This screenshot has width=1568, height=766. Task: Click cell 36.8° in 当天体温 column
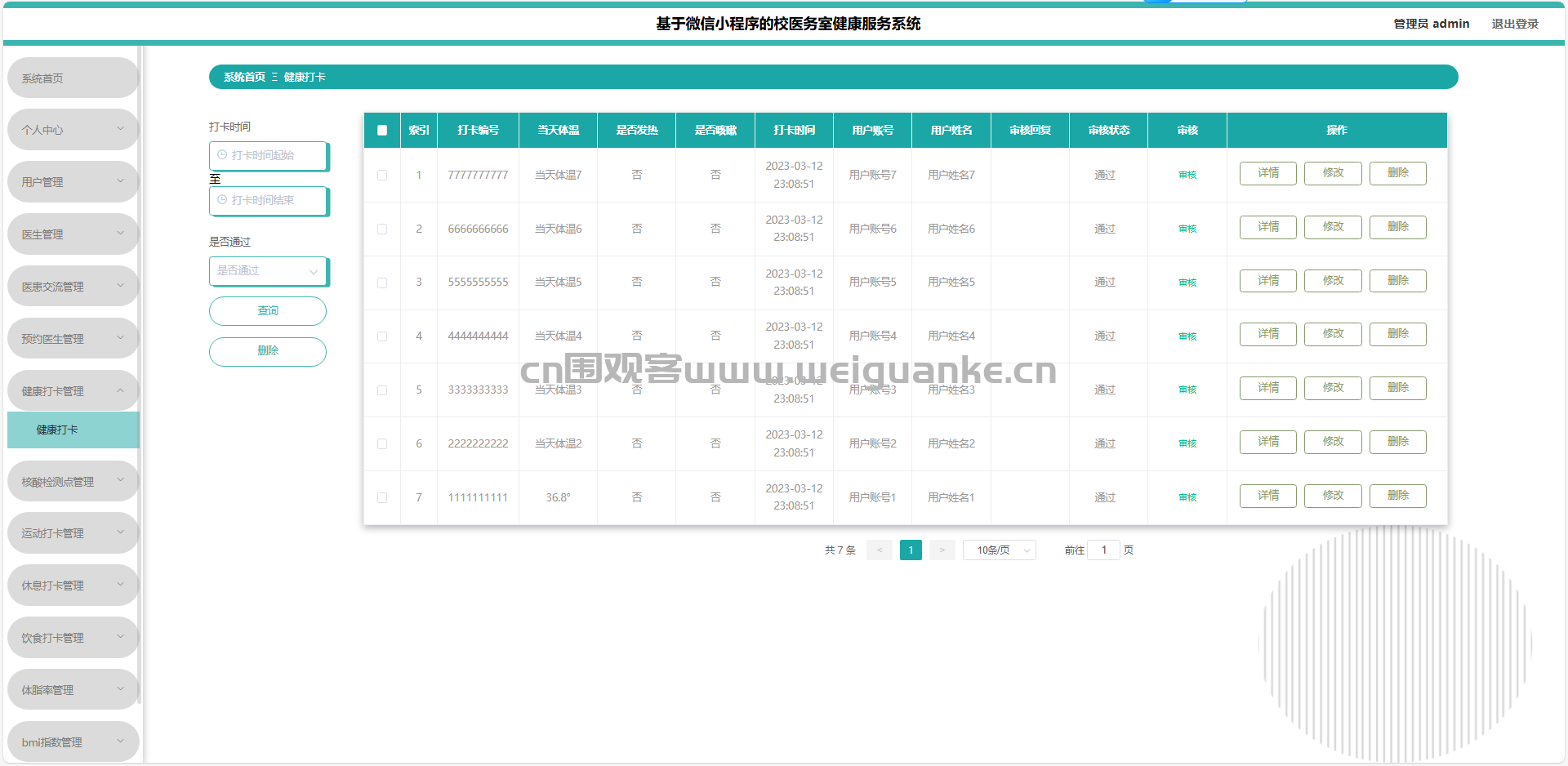[x=558, y=497]
